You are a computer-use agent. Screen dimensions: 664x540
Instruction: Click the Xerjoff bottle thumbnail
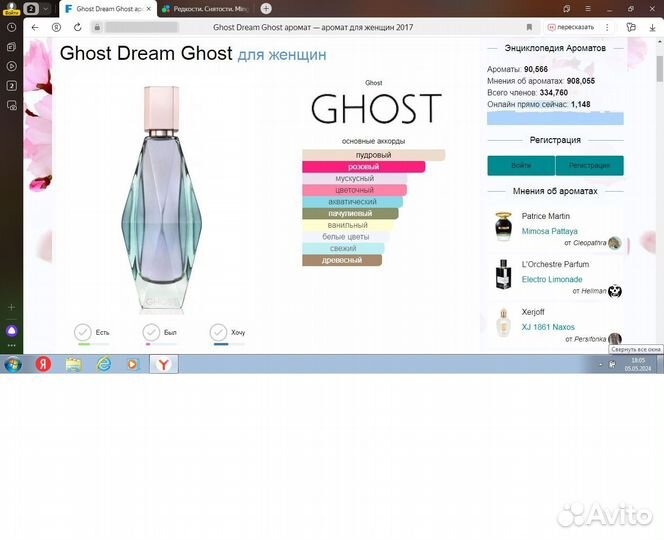[504, 323]
